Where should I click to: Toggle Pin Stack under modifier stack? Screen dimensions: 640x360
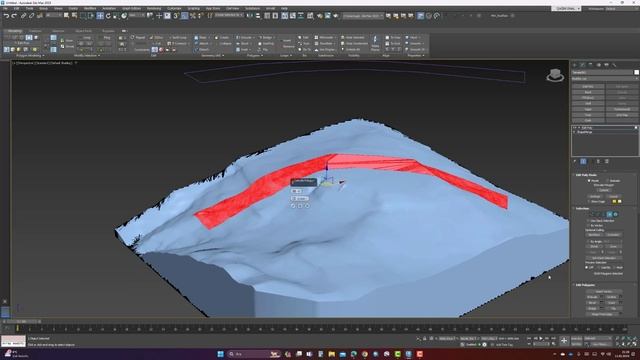coord(575,161)
